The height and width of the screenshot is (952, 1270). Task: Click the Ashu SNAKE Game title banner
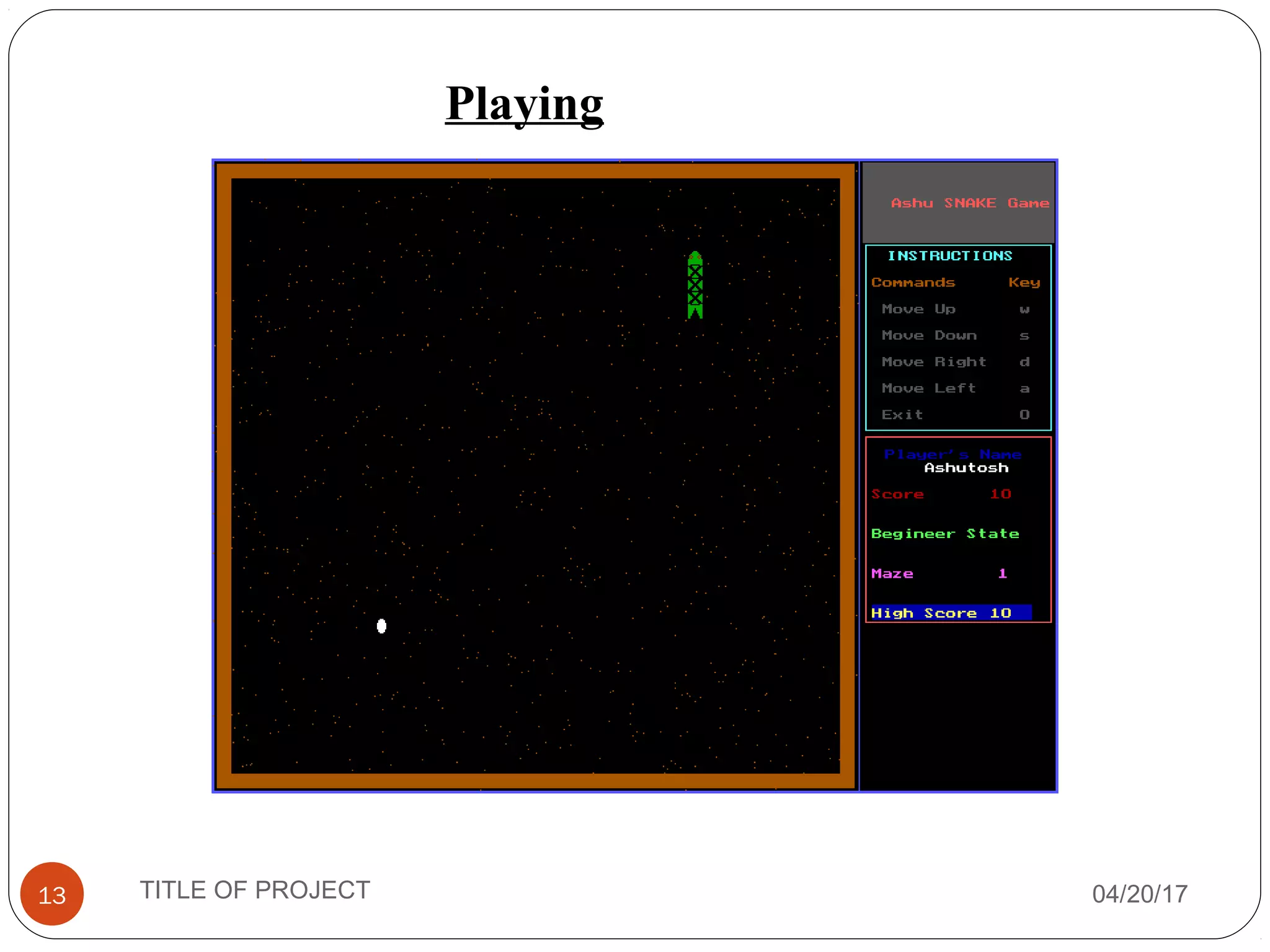click(969, 203)
